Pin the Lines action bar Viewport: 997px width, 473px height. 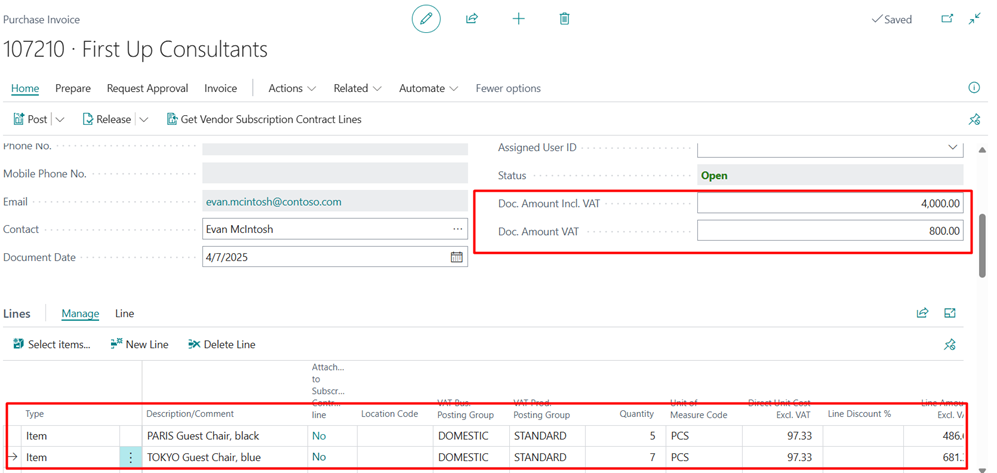coord(949,345)
